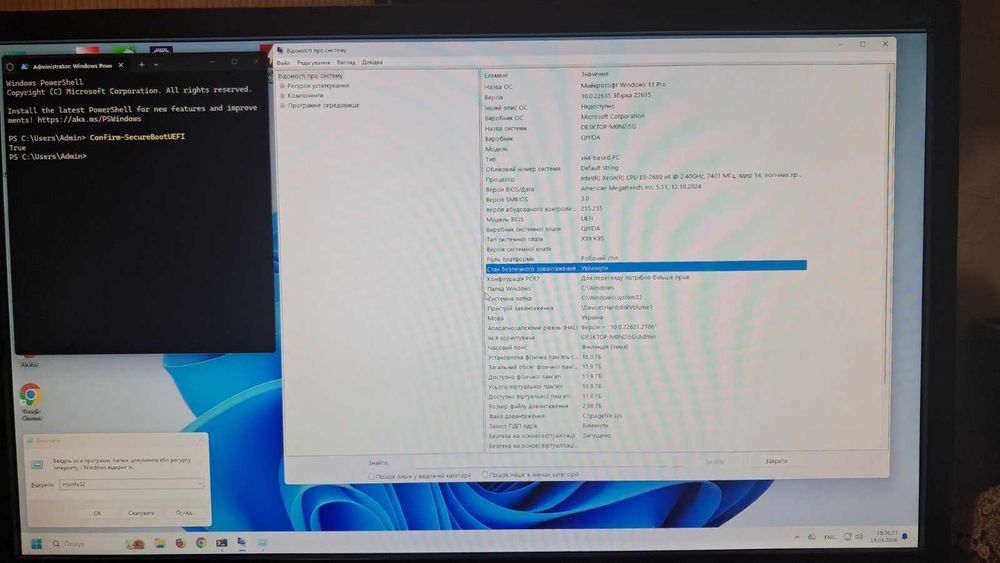The width and height of the screenshot is (1000, 563).
Task: Activate the Run dialog taskbar icon
Action: [262, 543]
